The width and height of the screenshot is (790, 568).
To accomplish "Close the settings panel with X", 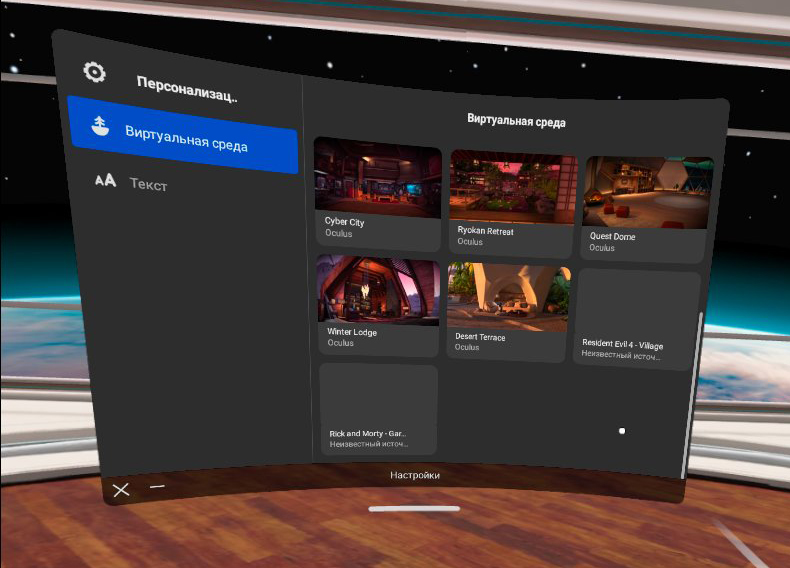I will (121, 490).
